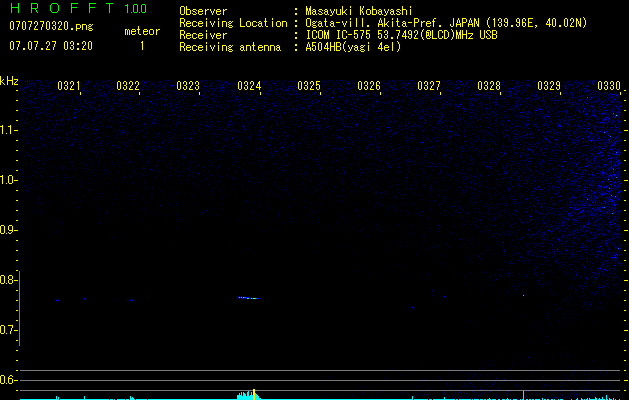Click the ICOM IC-575 receiver text

[x=401, y=35]
